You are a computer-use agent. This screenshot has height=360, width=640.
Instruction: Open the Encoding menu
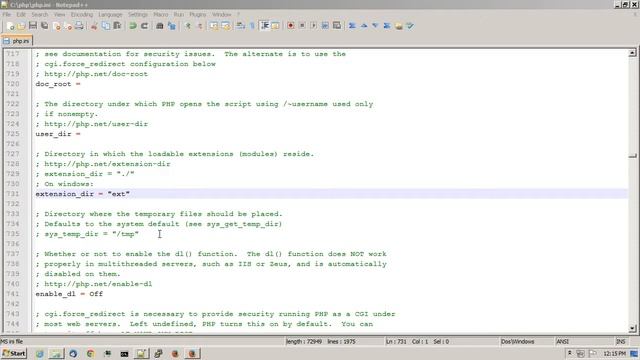pos(82,14)
